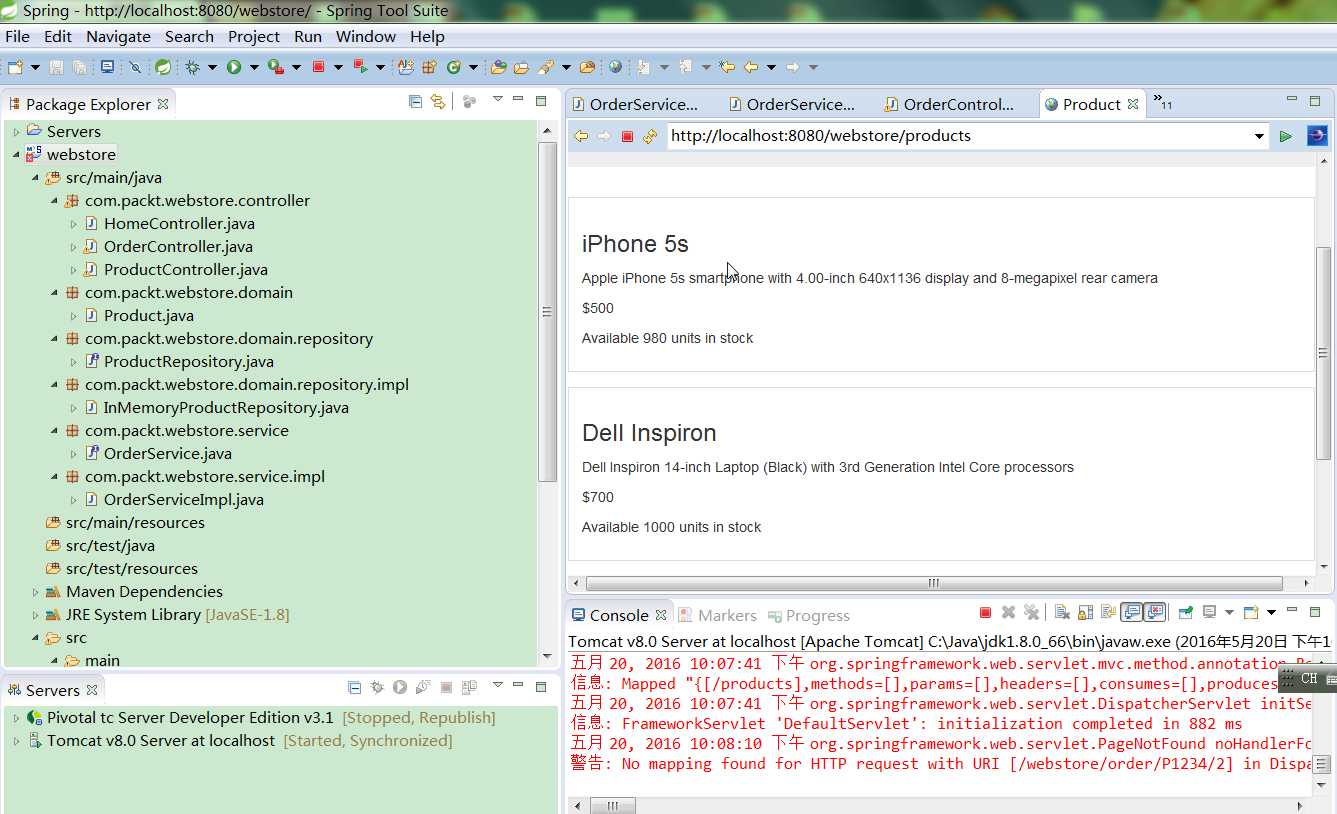Select OrderServiceImpl.java in tree
1337x814 pixels.
(x=183, y=499)
